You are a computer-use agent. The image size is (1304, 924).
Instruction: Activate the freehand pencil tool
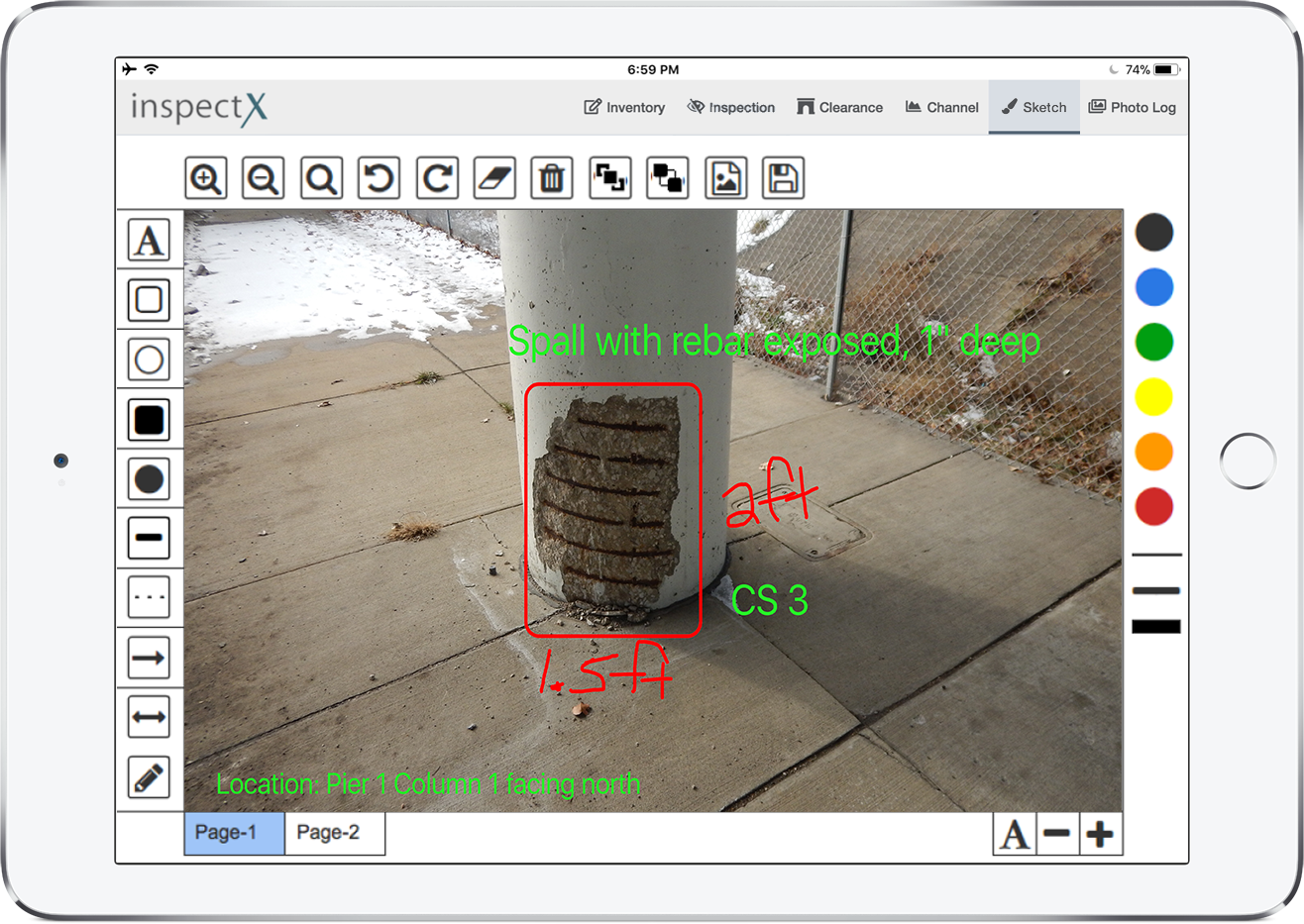149,777
